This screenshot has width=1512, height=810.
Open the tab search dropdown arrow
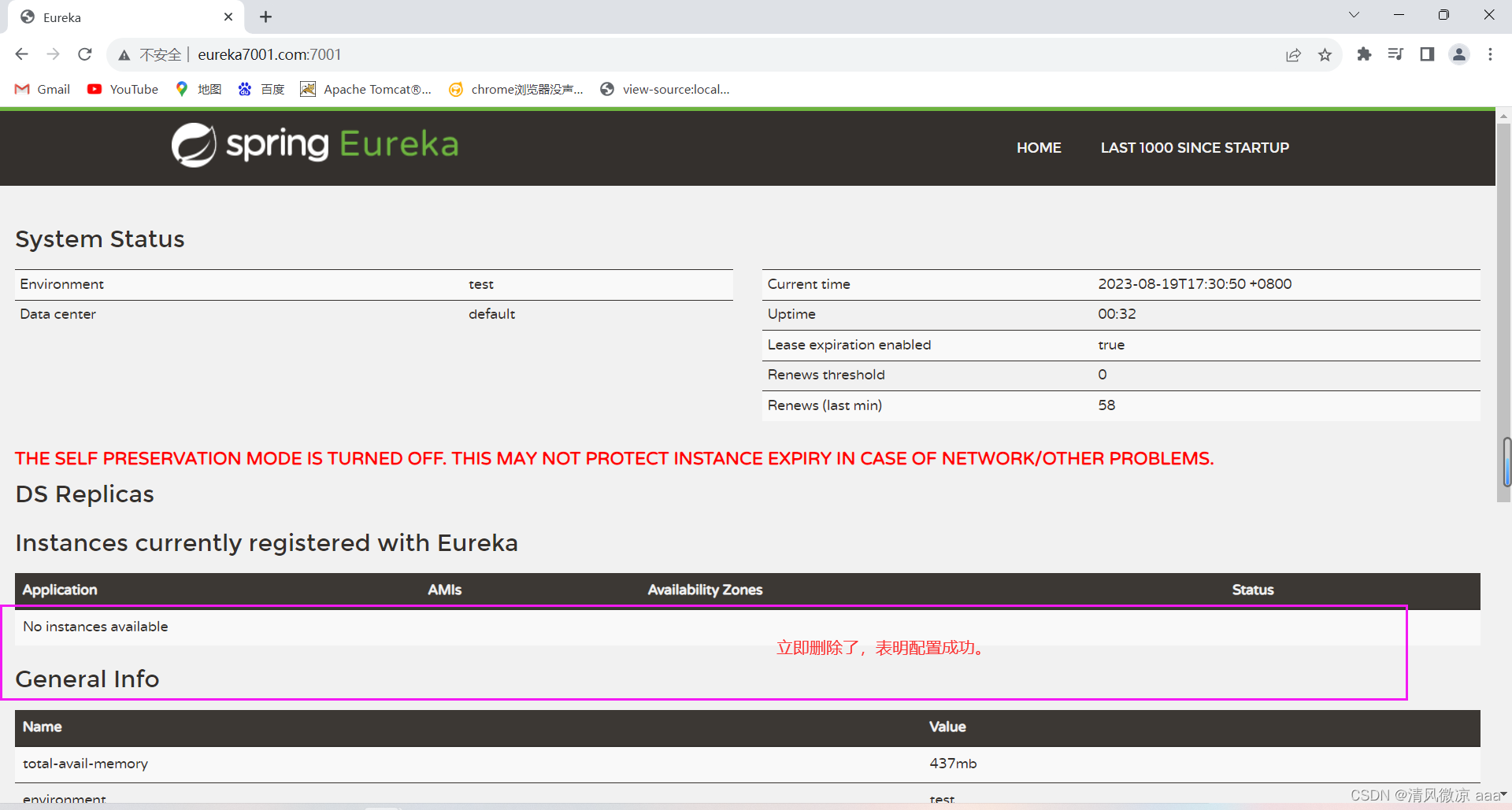coord(1354,15)
